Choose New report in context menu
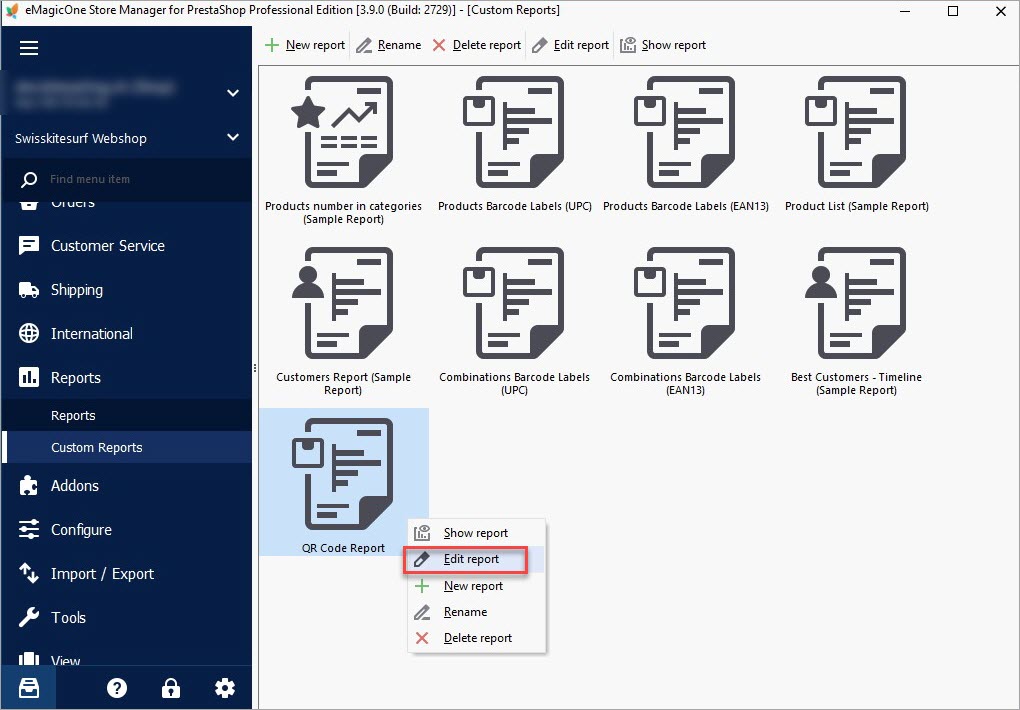Image resolution: width=1020 pixels, height=710 pixels. point(476,586)
